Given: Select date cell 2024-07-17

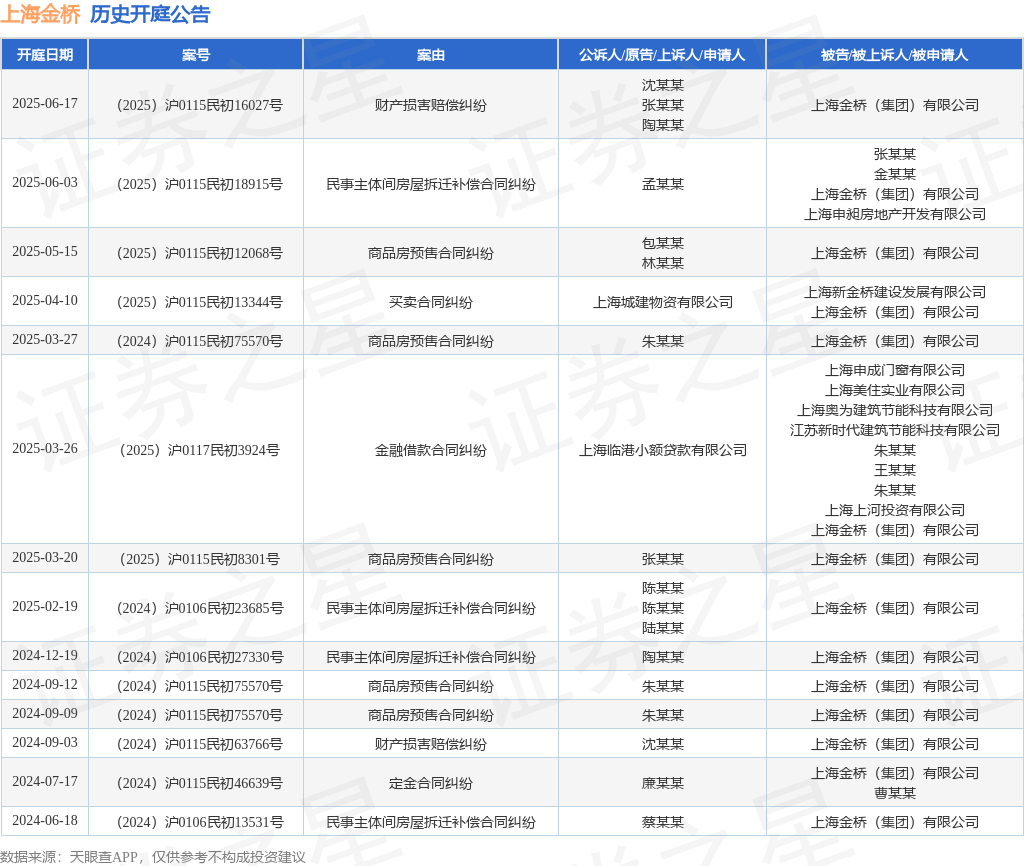Looking at the screenshot, I should pyautogui.click(x=44, y=782).
